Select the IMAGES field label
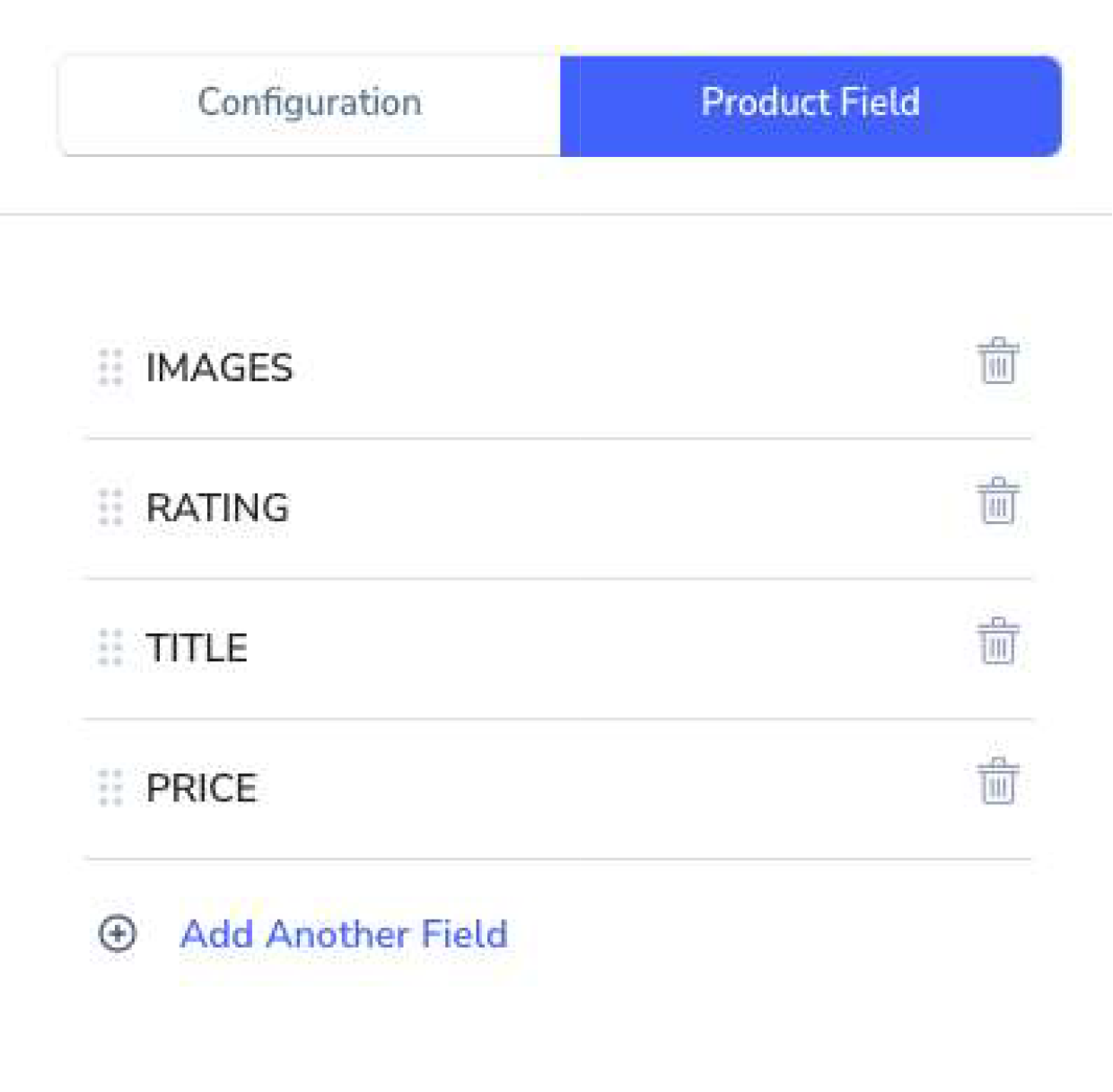 pyautogui.click(x=219, y=368)
